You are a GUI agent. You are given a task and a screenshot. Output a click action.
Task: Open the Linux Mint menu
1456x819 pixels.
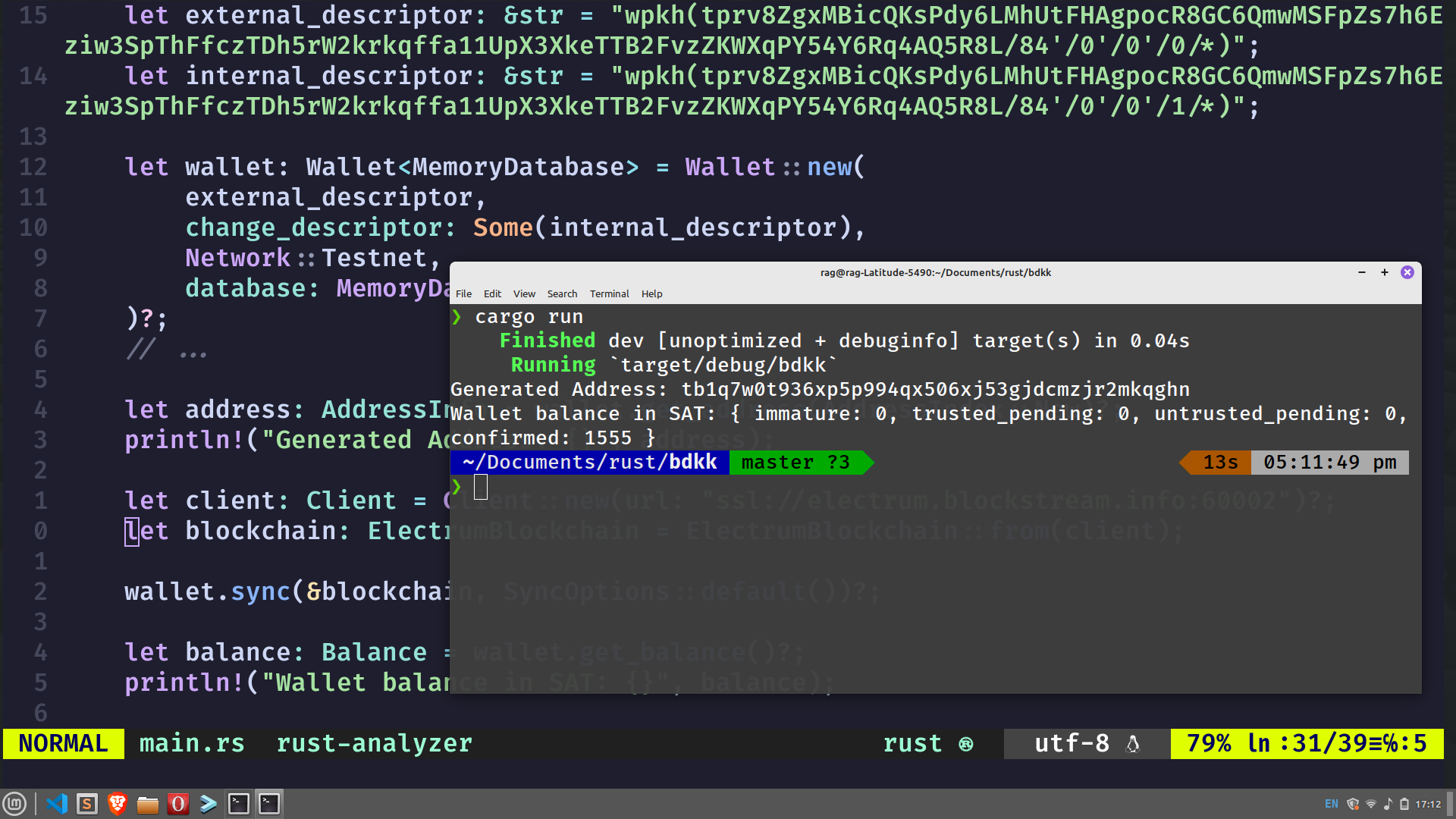(15, 803)
